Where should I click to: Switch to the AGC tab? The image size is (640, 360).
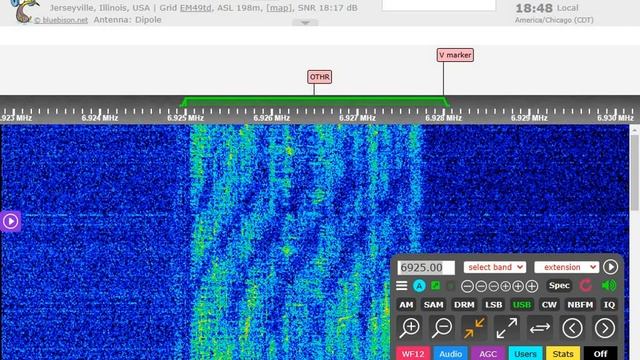488,353
